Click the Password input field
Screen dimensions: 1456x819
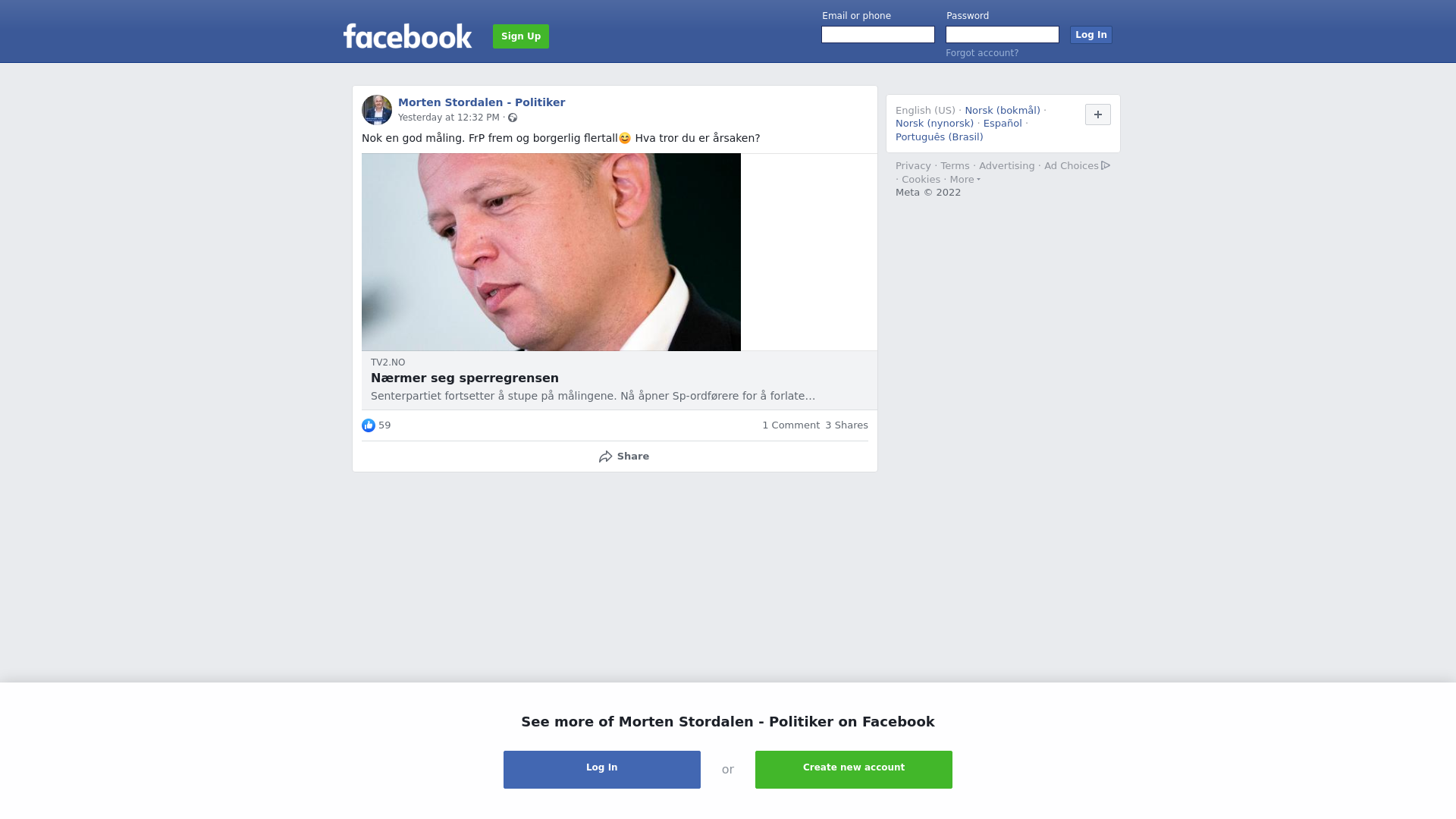1003,35
